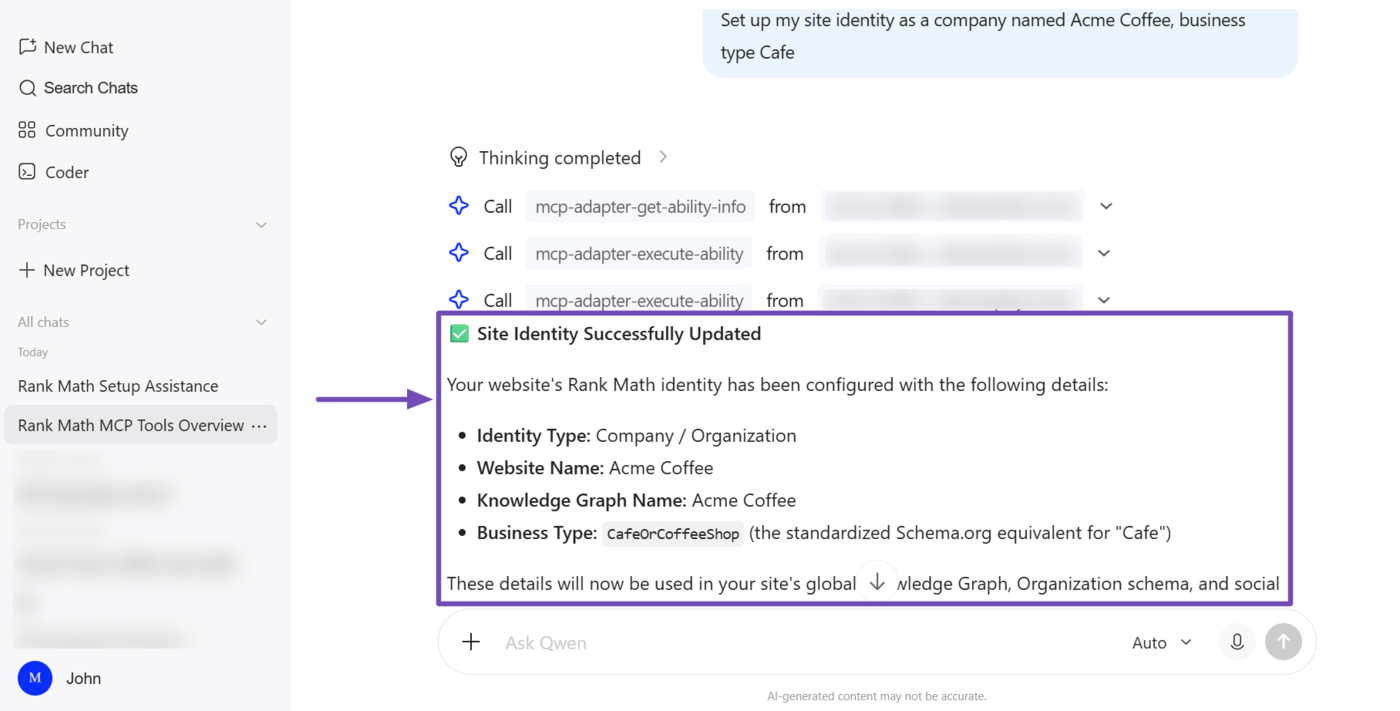Click the plus attachment icon in the input box
Image resolution: width=1400 pixels, height=711 pixels.
pyautogui.click(x=471, y=642)
